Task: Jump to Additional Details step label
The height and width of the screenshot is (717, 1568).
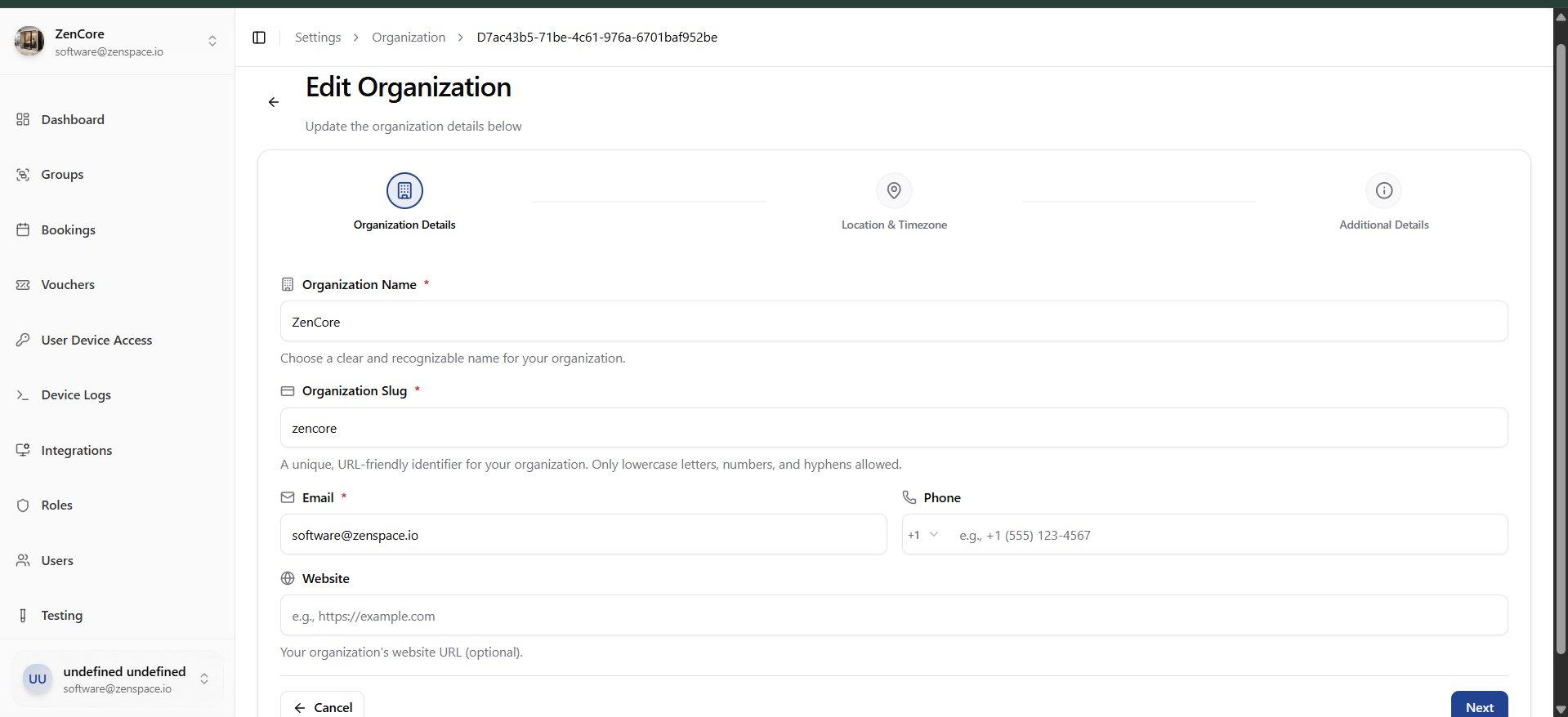Action: point(1383,225)
